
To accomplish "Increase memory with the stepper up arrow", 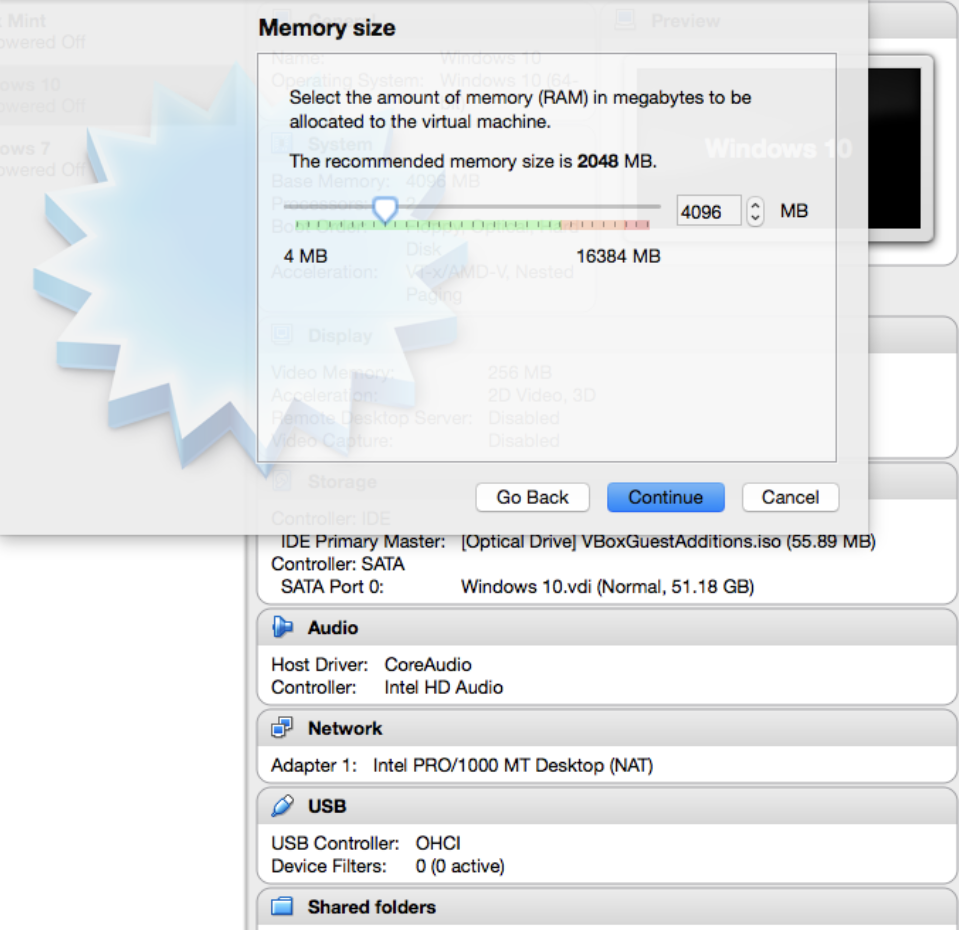I will 755,205.
